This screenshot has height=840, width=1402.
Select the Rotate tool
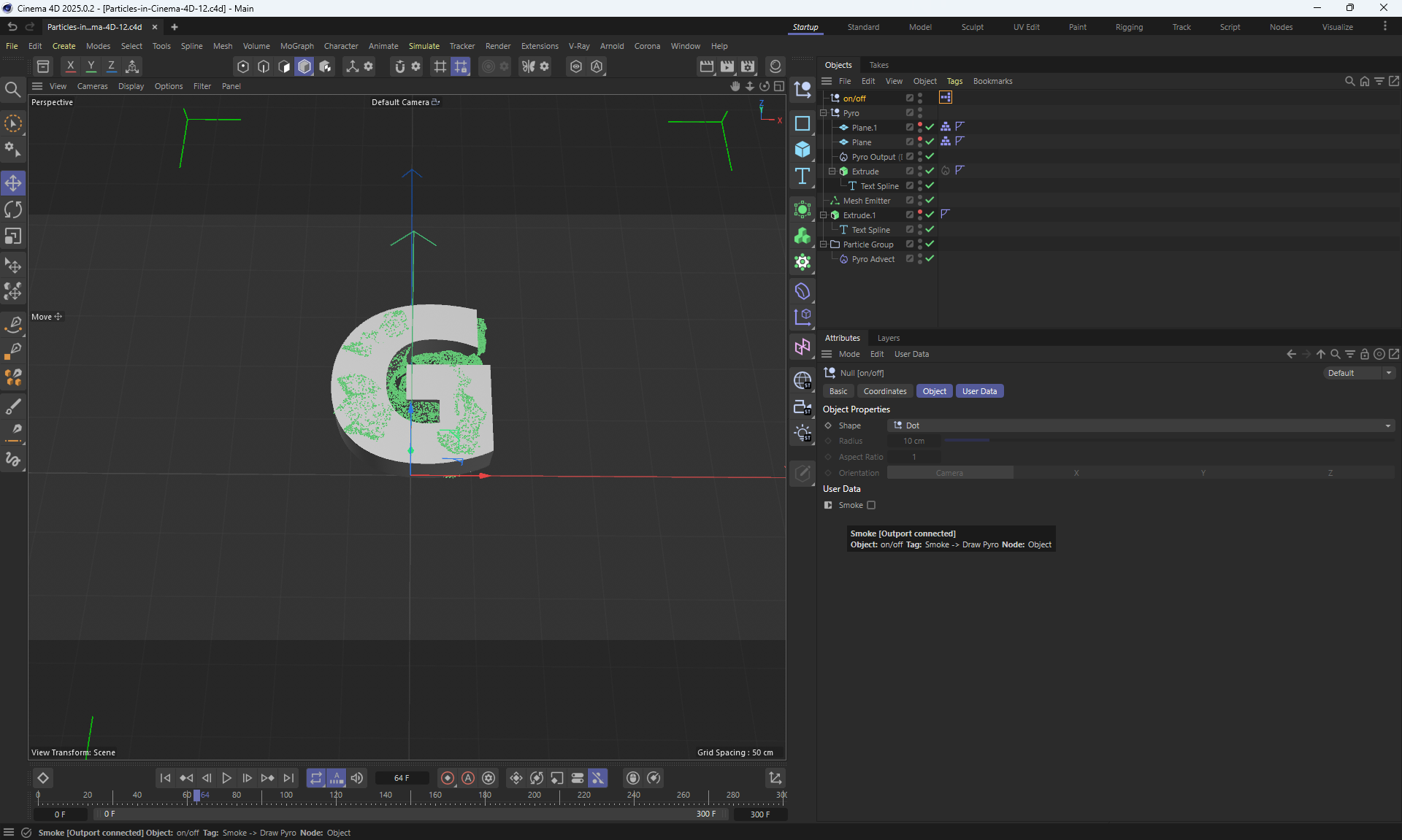pyautogui.click(x=13, y=209)
